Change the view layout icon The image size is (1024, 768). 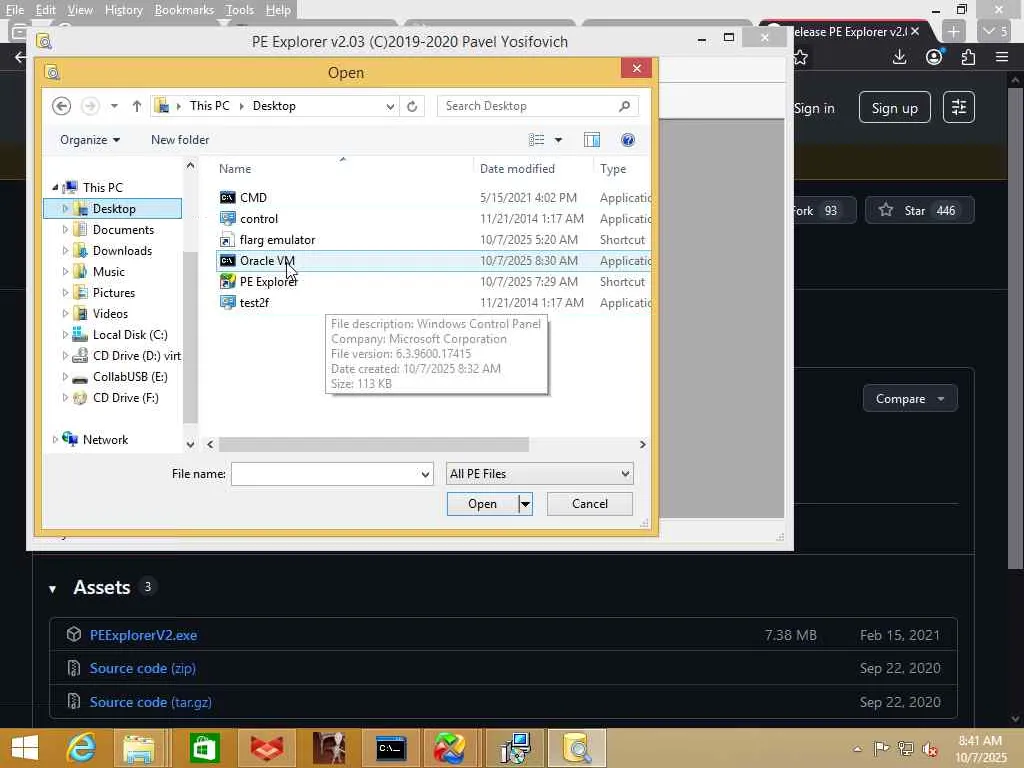point(537,140)
